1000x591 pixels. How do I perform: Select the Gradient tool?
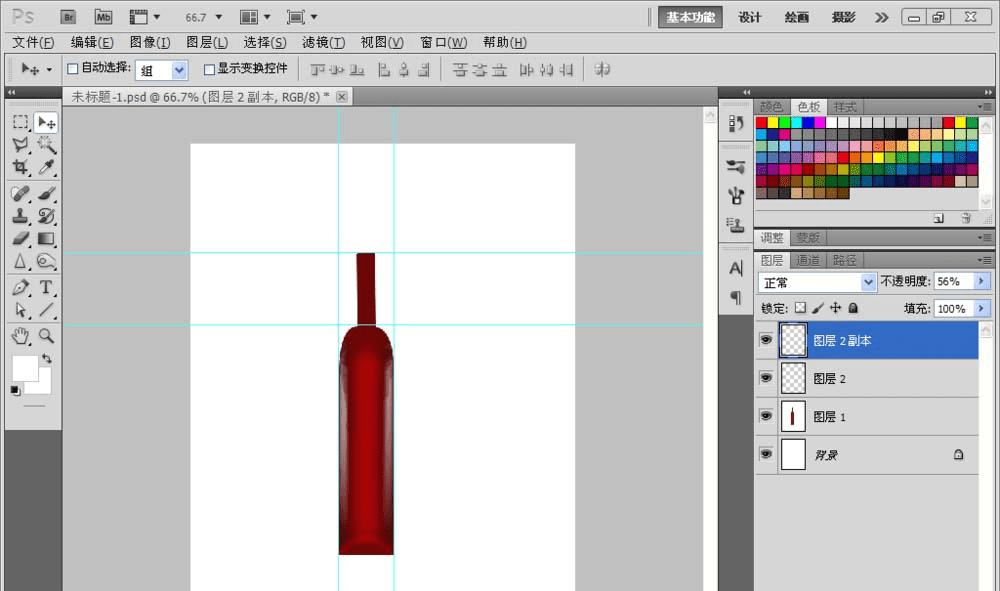(46, 239)
